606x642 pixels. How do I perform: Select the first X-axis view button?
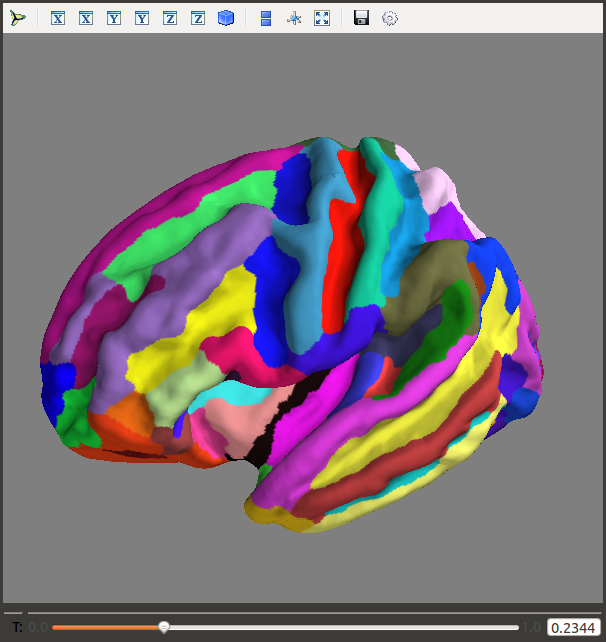point(58,18)
